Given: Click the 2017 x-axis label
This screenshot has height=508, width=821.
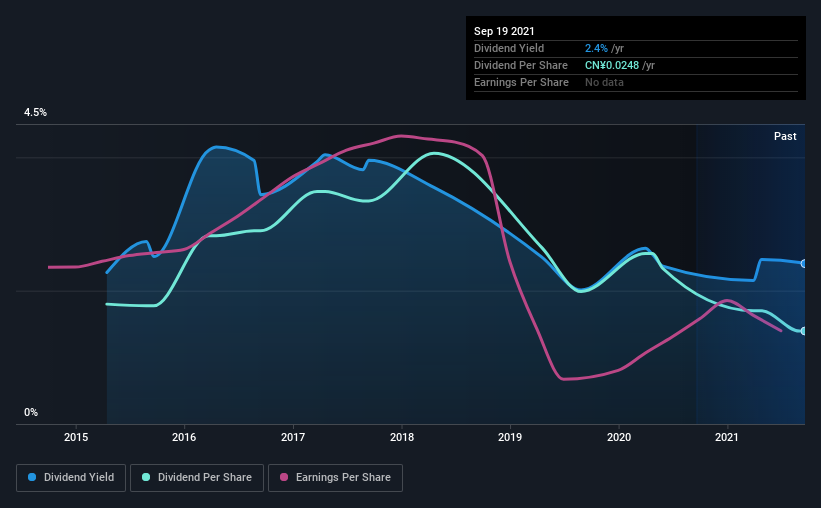Looking at the screenshot, I should [293, 437].
